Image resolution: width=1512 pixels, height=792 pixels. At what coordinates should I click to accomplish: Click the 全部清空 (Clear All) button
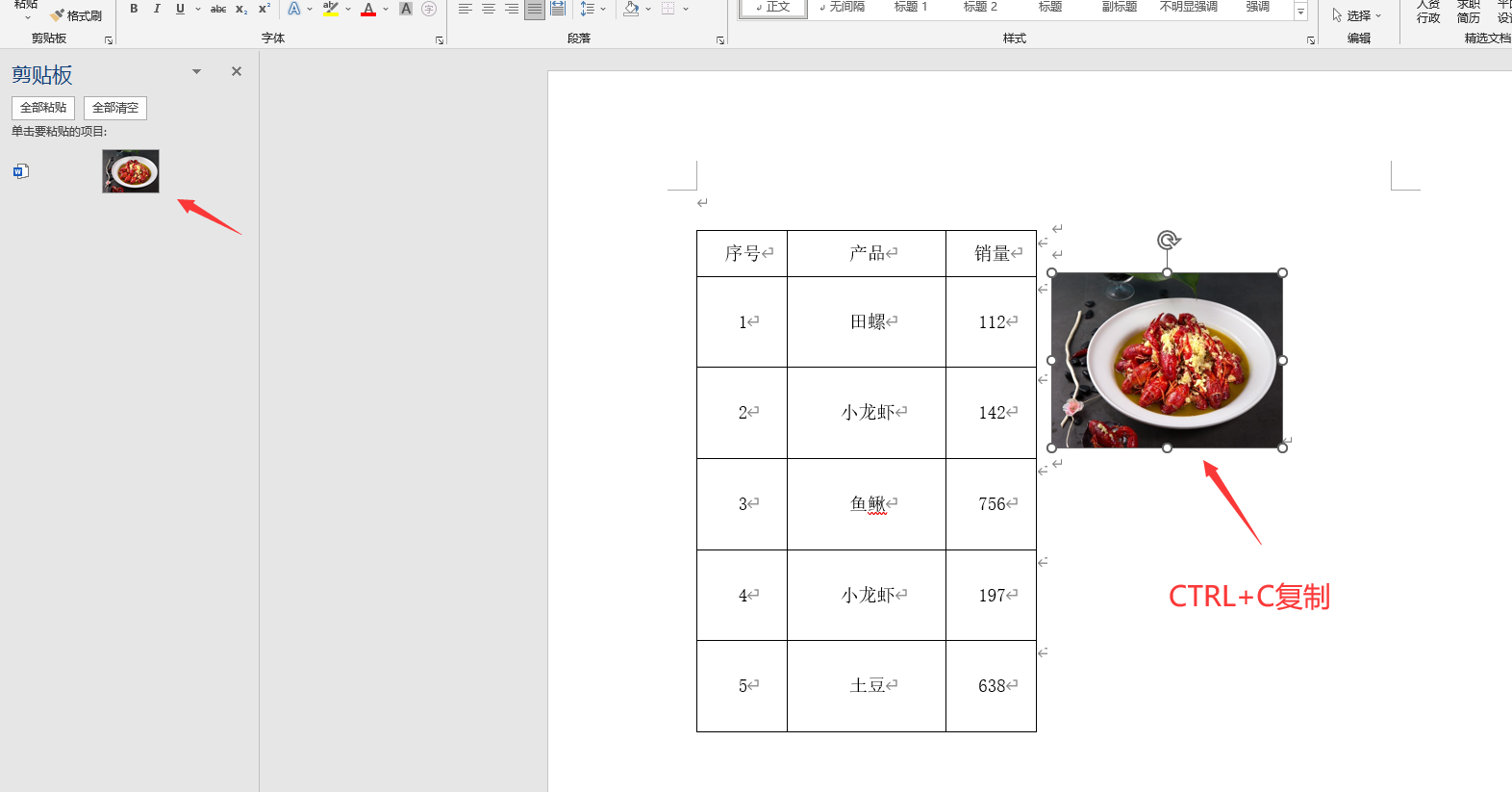coord(115,108)
